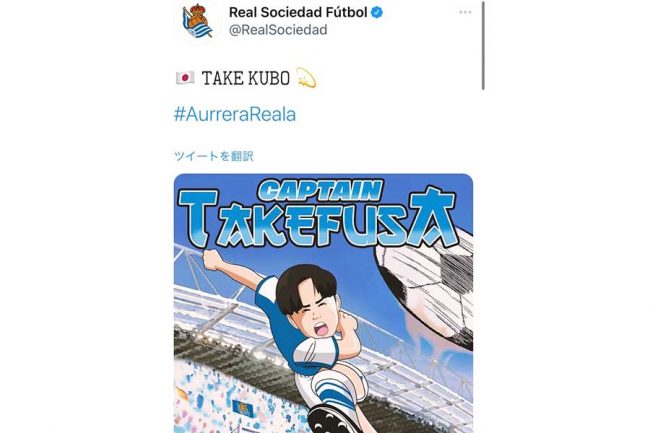This screenshot has width=650, height=433.
Task: Open the tweet's three-dot more menu
Action: coord(465,12)
